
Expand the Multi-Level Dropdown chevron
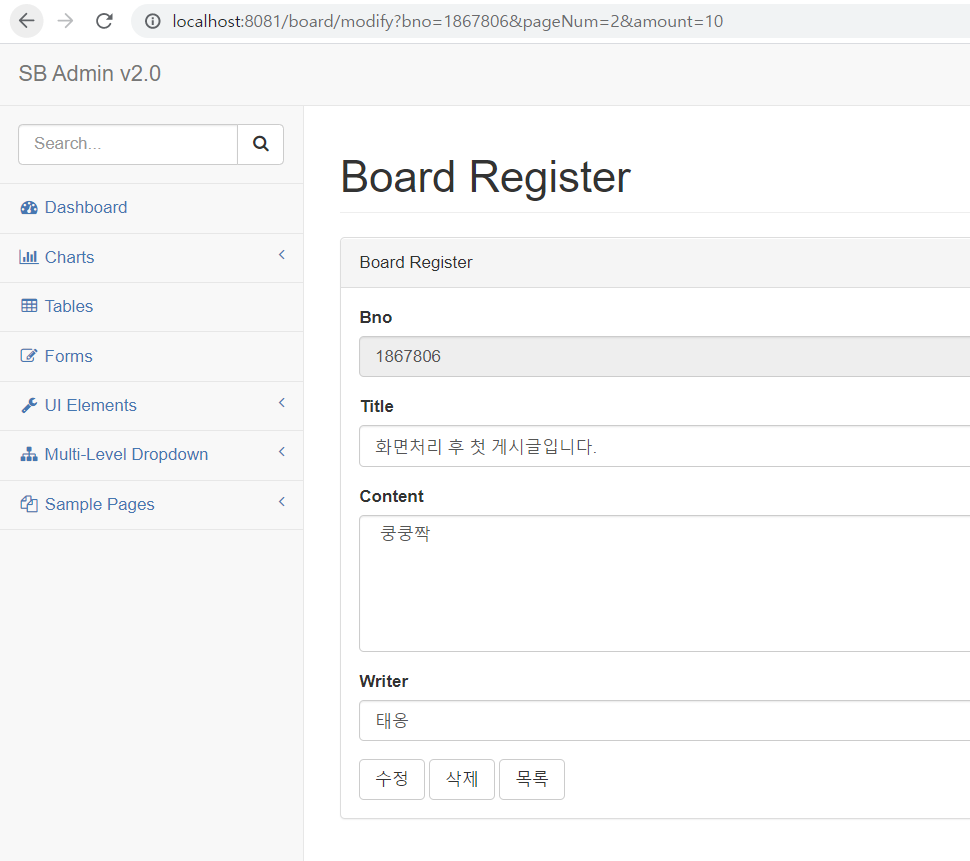pyautogui.click(x=281, y=452)
